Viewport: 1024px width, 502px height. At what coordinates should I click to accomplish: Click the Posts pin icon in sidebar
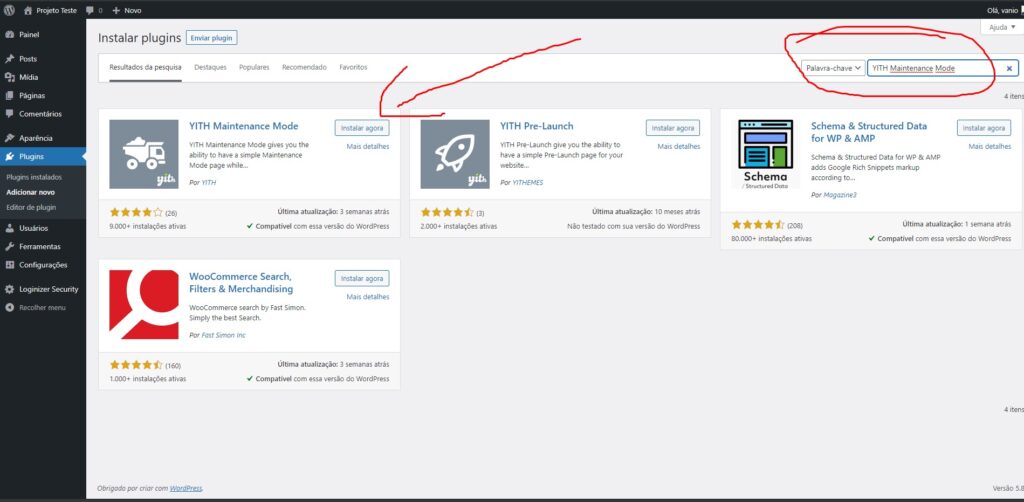click(10, 59)
